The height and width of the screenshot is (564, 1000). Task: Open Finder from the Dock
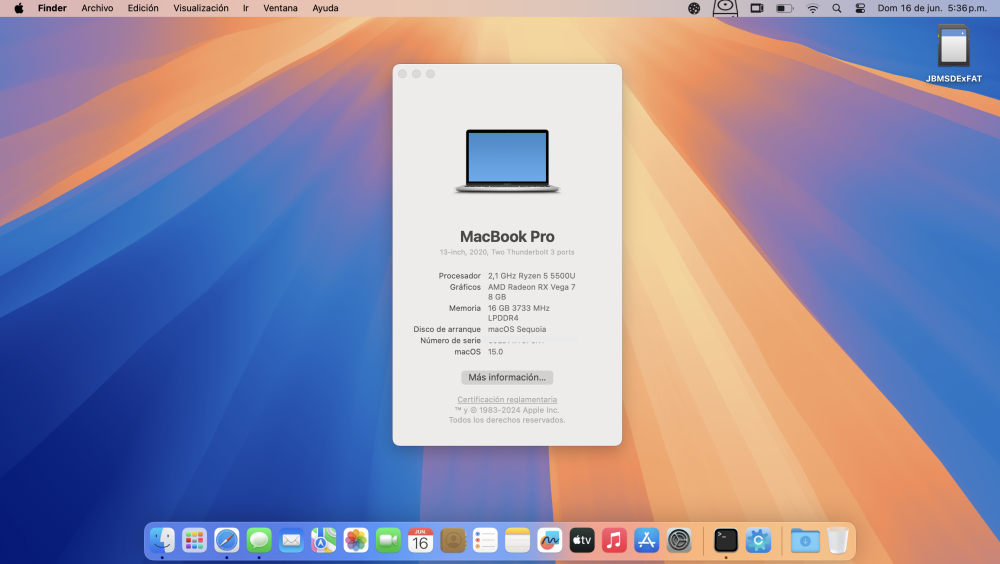pyautogui.click(x=162, y=540)
